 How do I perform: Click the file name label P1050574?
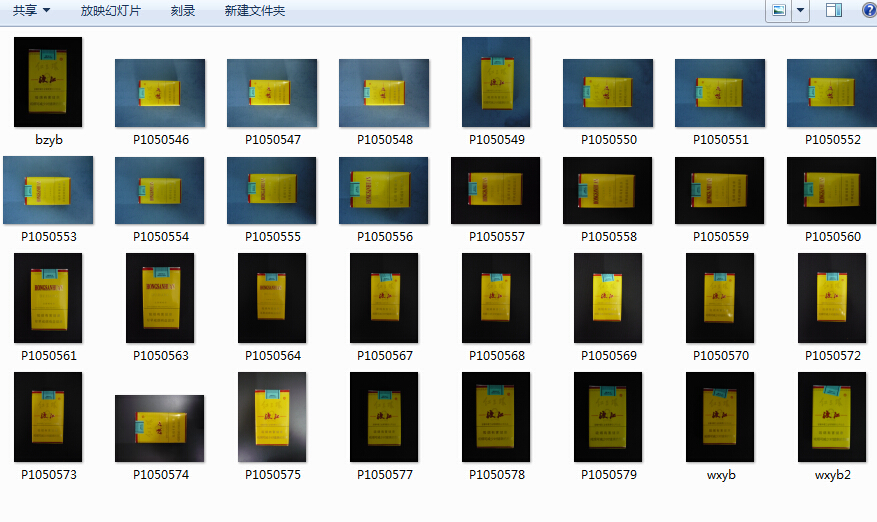[161, 475]
